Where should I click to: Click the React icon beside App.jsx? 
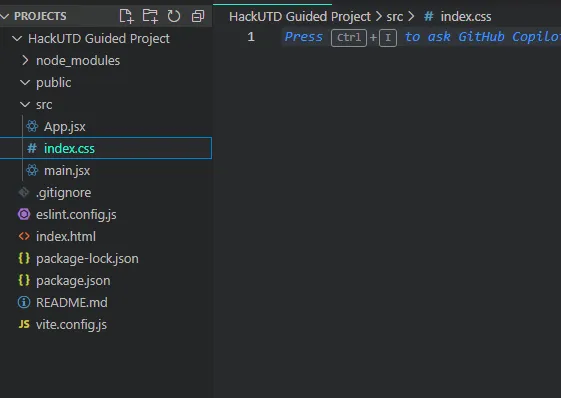tap(32, 126)
